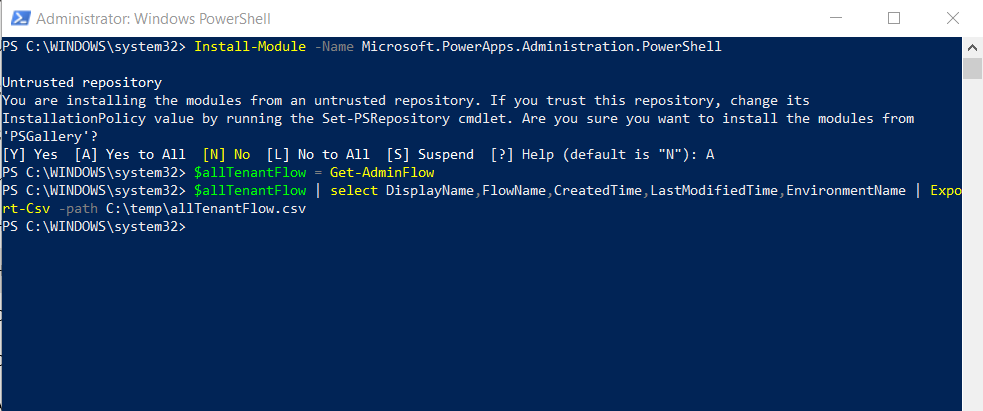Image resolution: width=983 pixels, height=411 pixels.
Task: Click the "Administrator: Windows PowerShell" title text
Action: coord(153,19)
